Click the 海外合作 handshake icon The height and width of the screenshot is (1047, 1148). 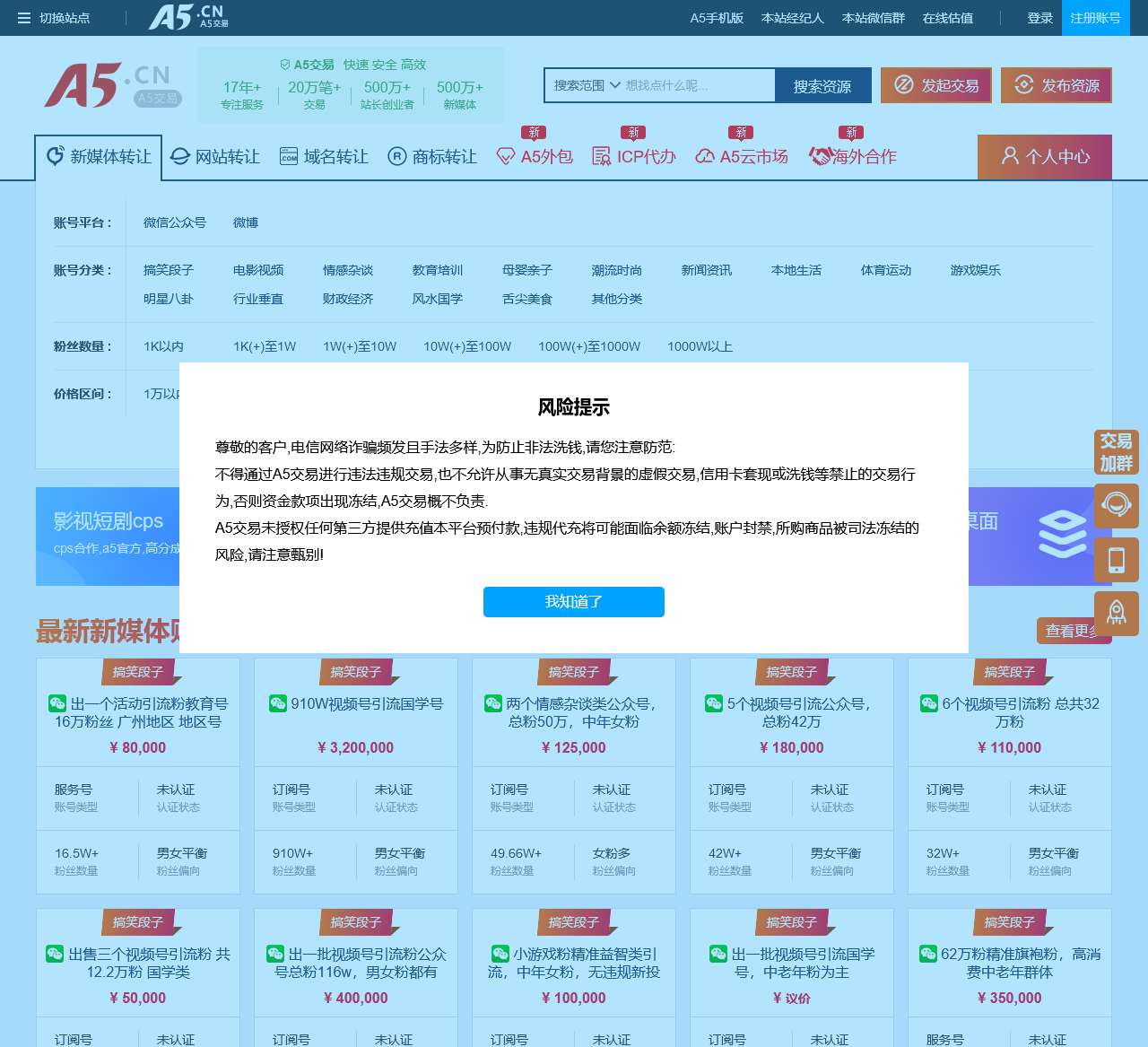(820, 157)
